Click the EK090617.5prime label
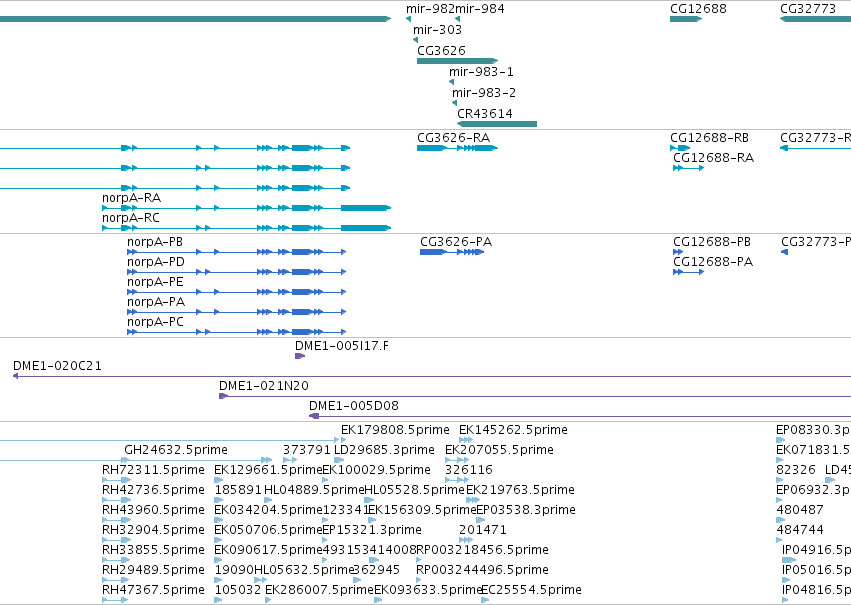The image size is (851, 605). (268, 551)
